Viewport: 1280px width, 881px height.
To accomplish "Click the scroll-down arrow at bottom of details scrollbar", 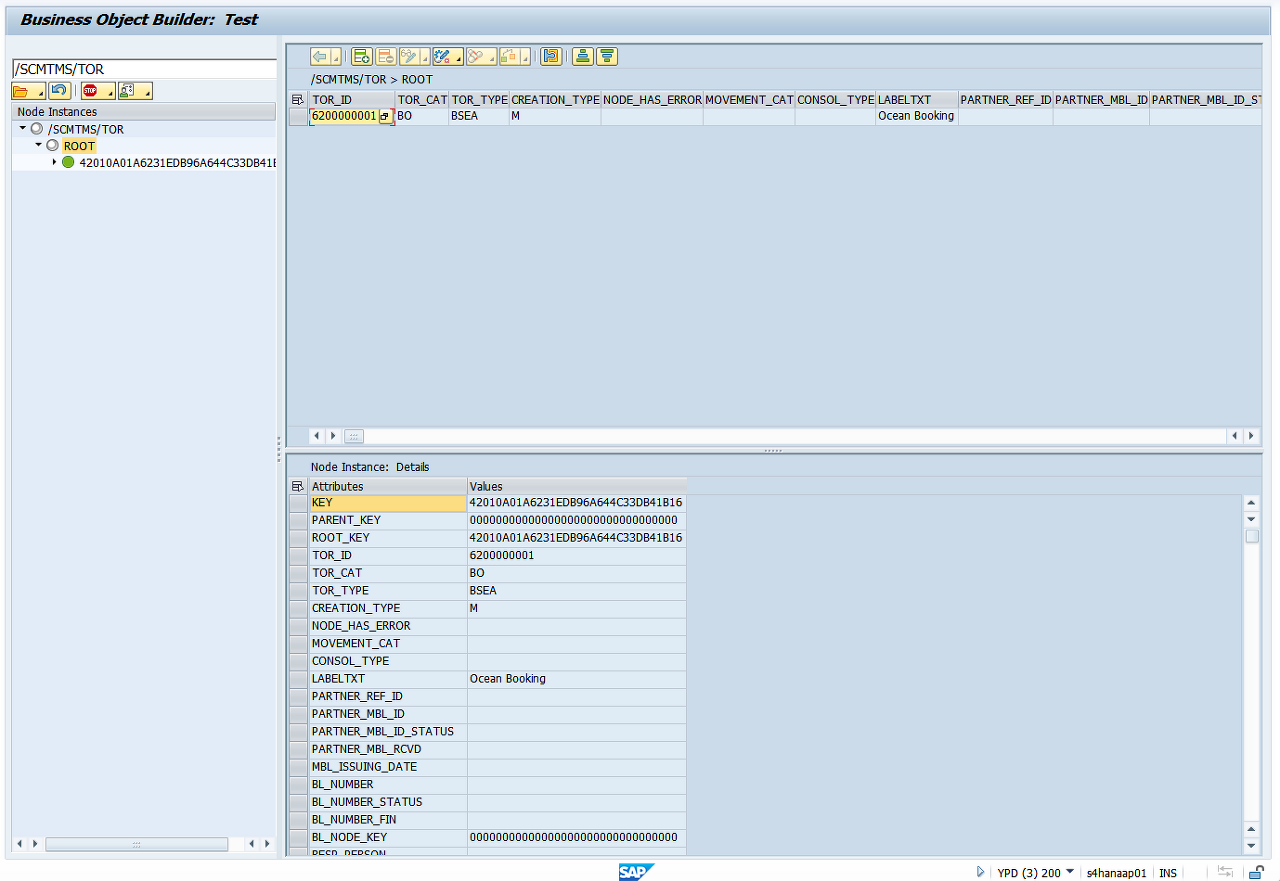I will pyautogui.click(x=1252, y=846).
